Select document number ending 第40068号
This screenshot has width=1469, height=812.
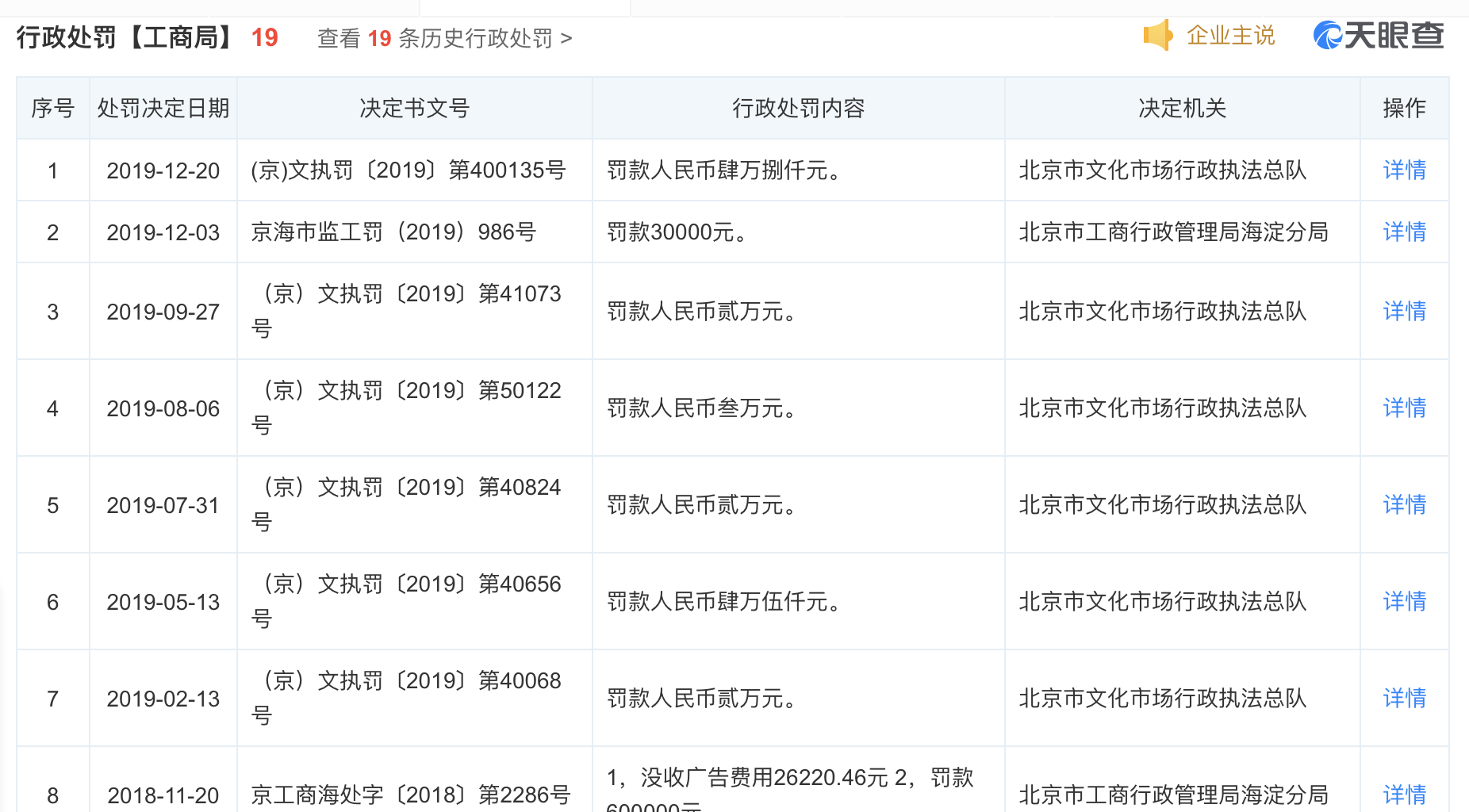406,698
